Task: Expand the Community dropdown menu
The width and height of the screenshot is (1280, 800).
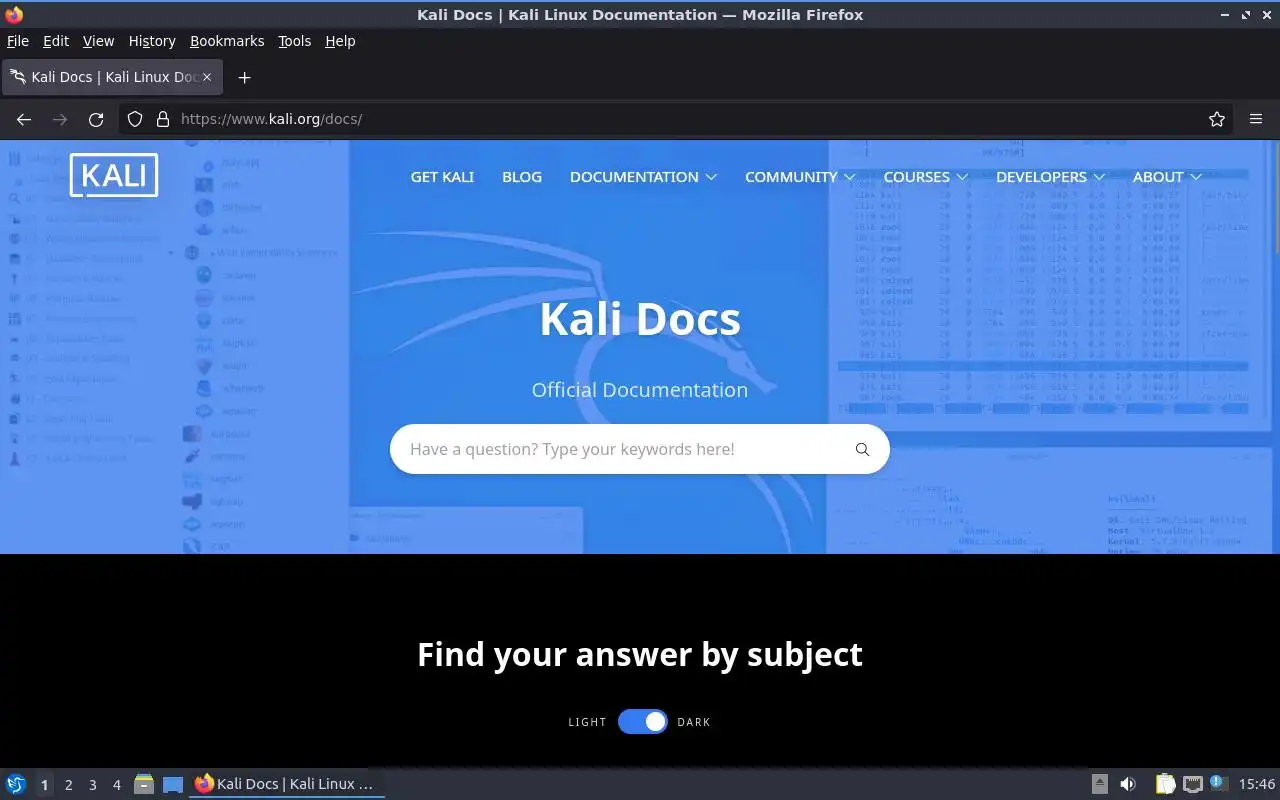Action: tap(800, 177)
